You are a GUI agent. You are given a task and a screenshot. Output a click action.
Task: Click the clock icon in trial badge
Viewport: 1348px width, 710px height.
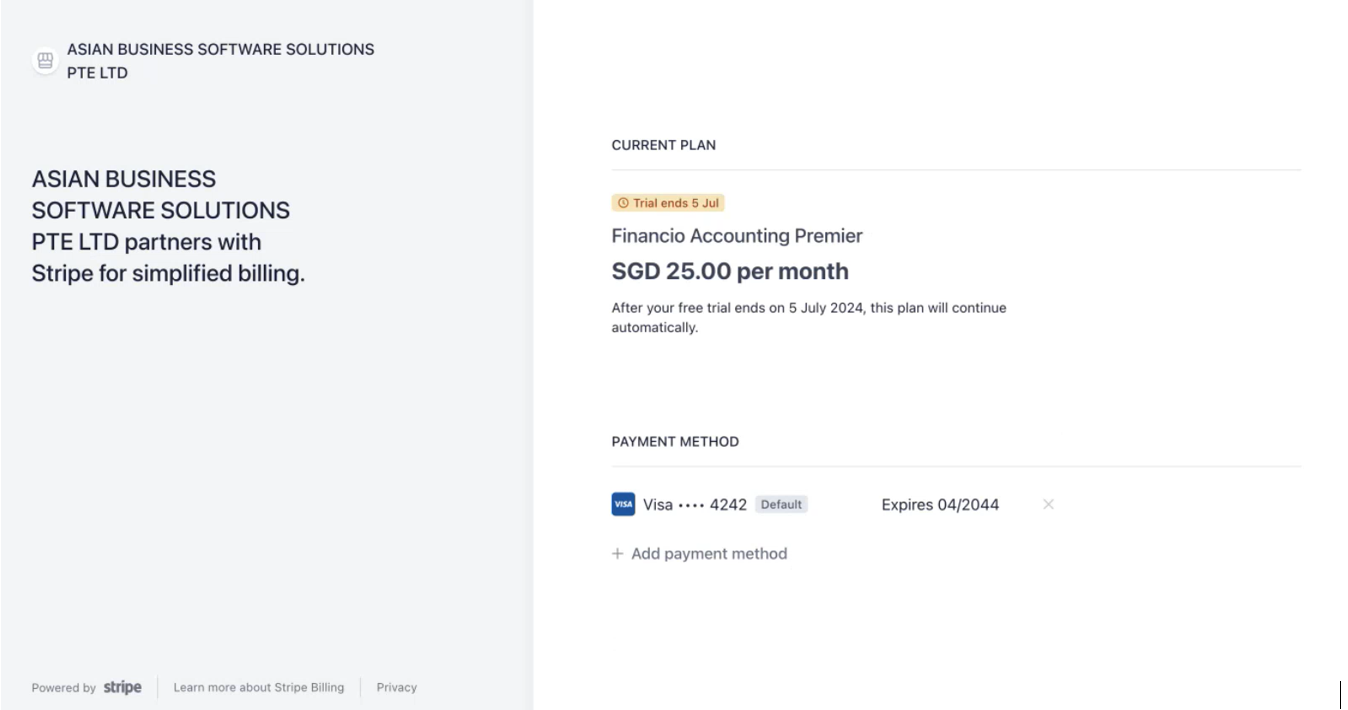[623, 203]
